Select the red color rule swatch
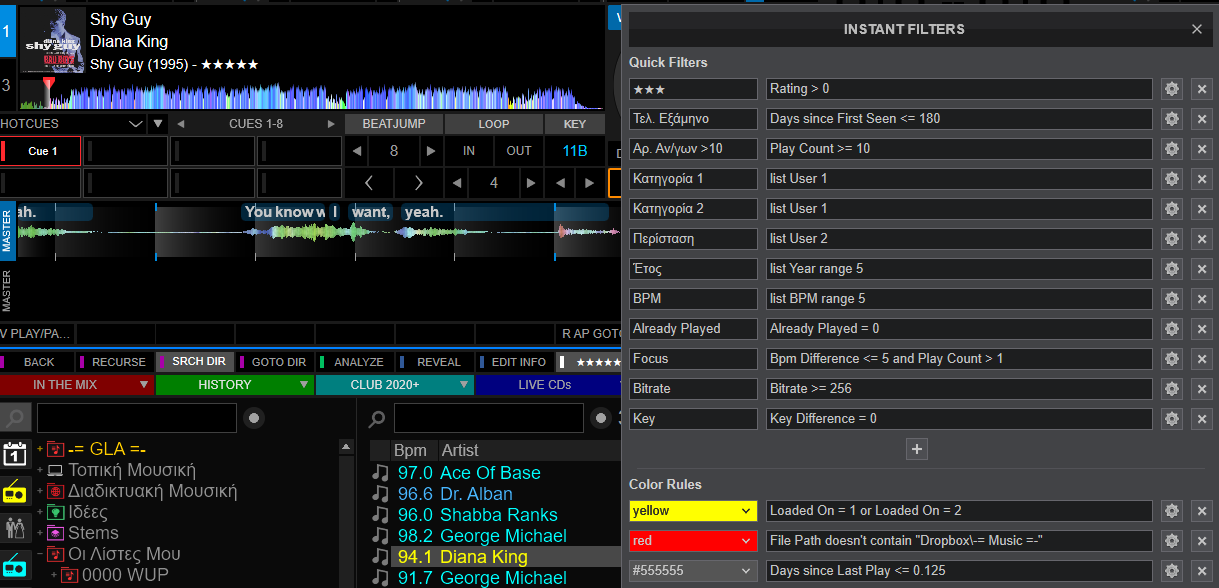The image size is (1219, 588). click(693, 541)
